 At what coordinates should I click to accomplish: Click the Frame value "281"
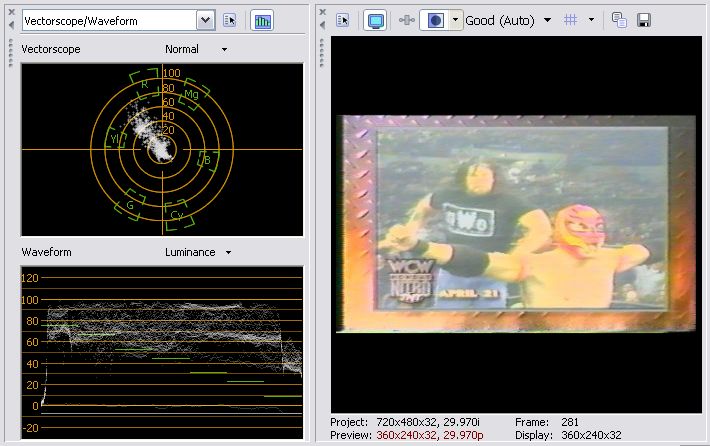[x=570, y=422]
